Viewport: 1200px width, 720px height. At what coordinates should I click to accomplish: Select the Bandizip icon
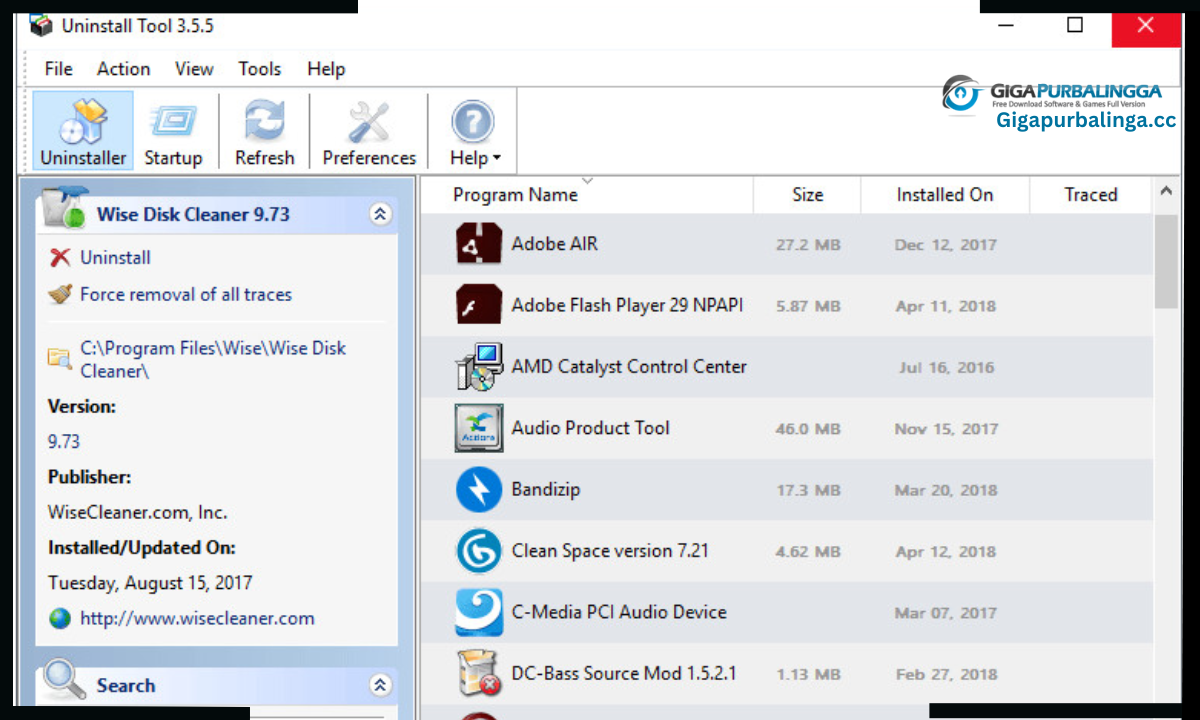(479, 490)
